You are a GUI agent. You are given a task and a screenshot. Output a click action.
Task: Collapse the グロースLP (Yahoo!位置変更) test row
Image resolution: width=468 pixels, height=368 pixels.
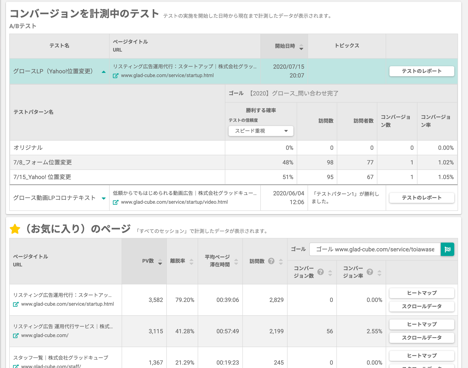(104, 72)
